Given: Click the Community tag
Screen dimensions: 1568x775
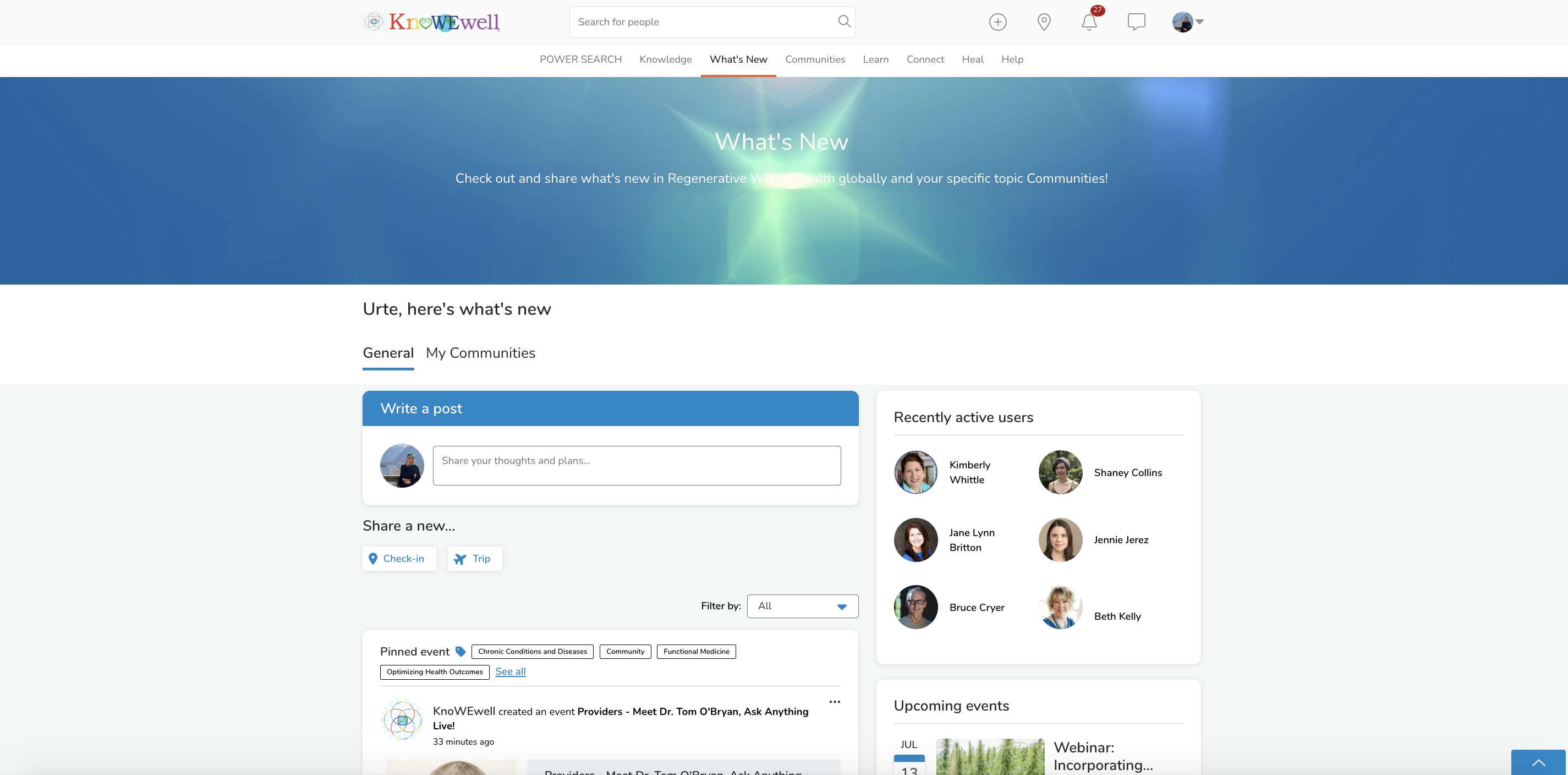Looking at the screenshot, I should pos(625,651).
